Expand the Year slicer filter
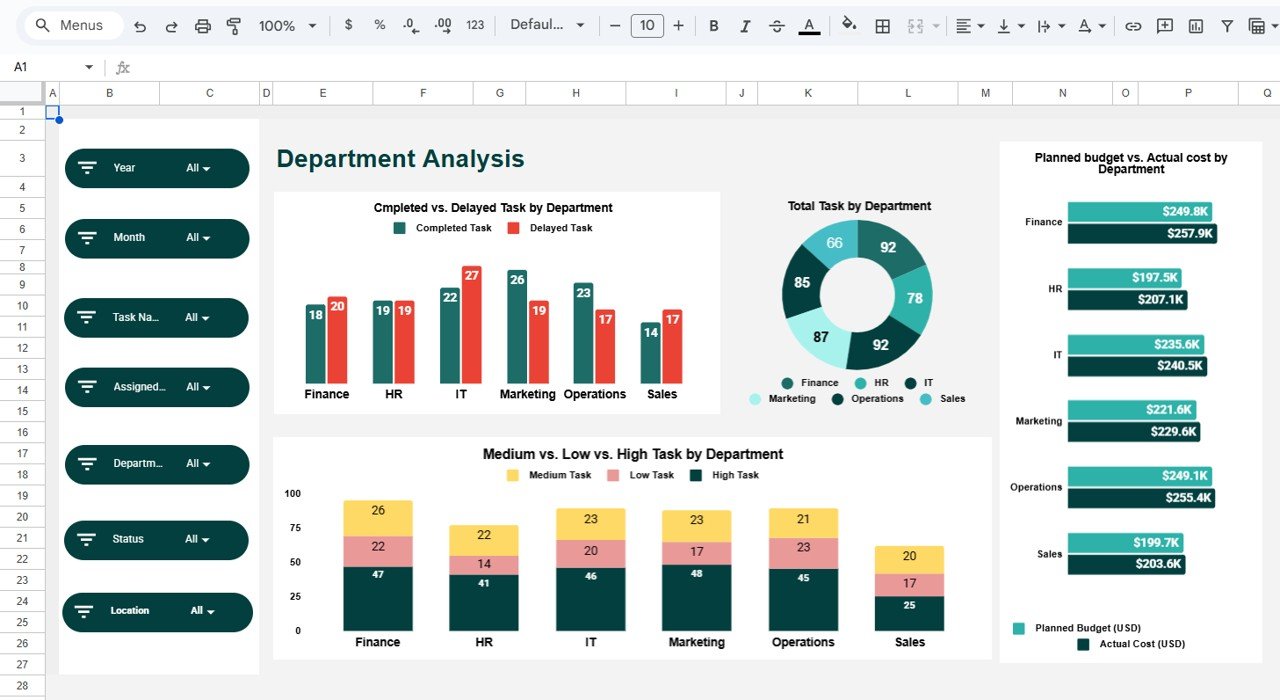 pyautogui.click(x=199, y=168)
